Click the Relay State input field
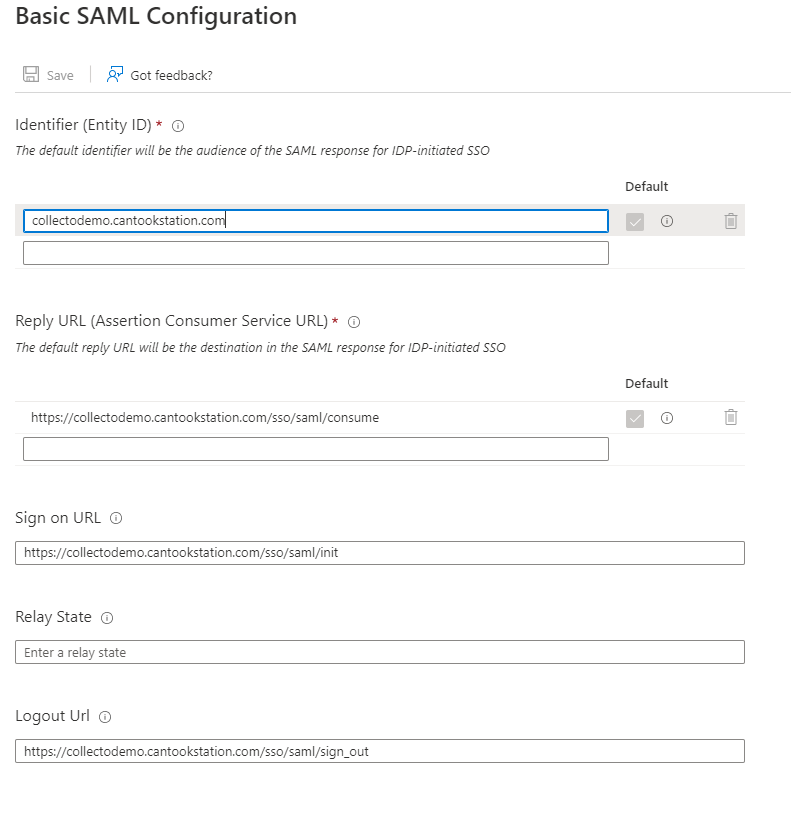Screen dimensions: 791x827 [380, 652]
